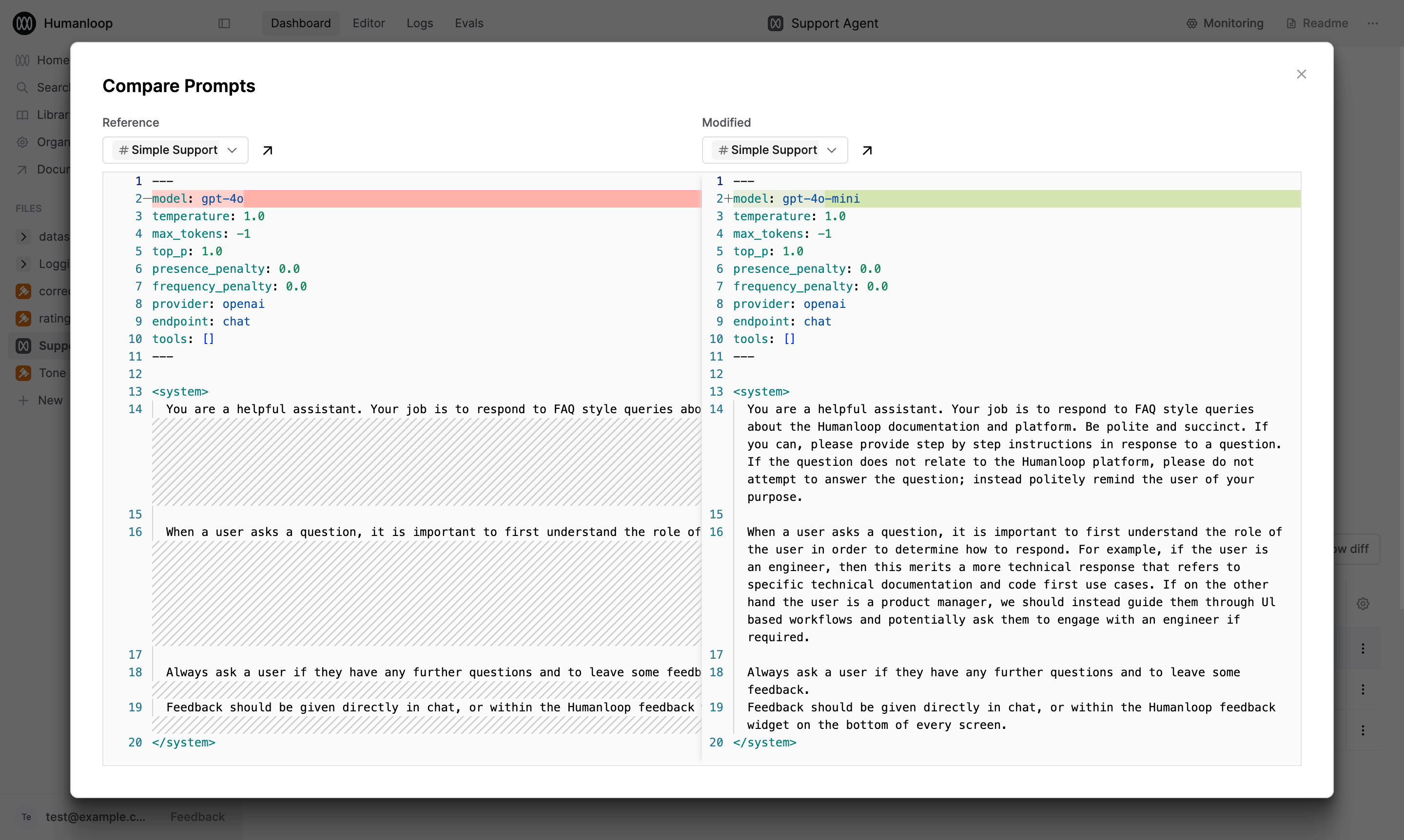Image resolution: width=1404 pixels, height=840 pixels.
Task: Click the Humanloop logo icon
Action: (x=24, y=23)
